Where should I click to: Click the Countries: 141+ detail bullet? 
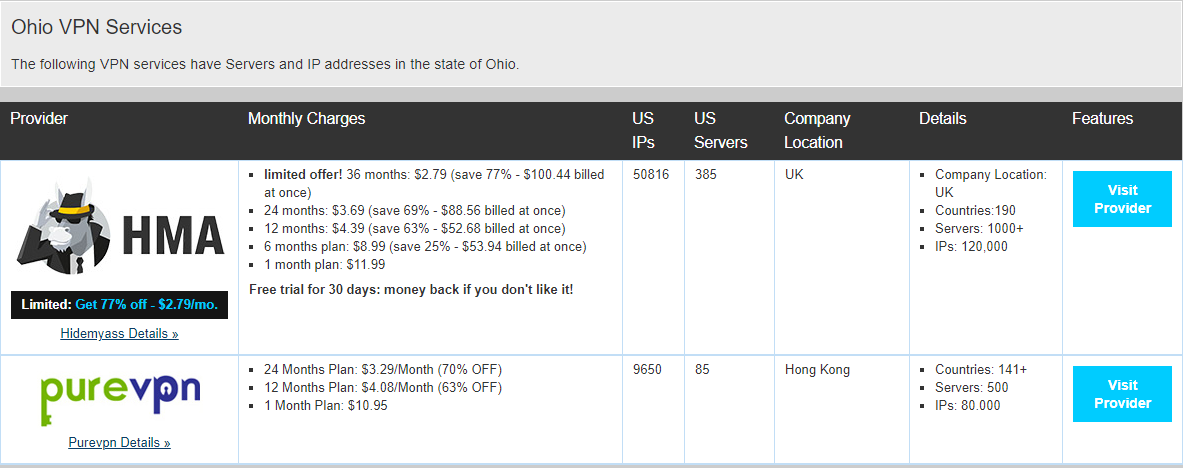point(981,370)
